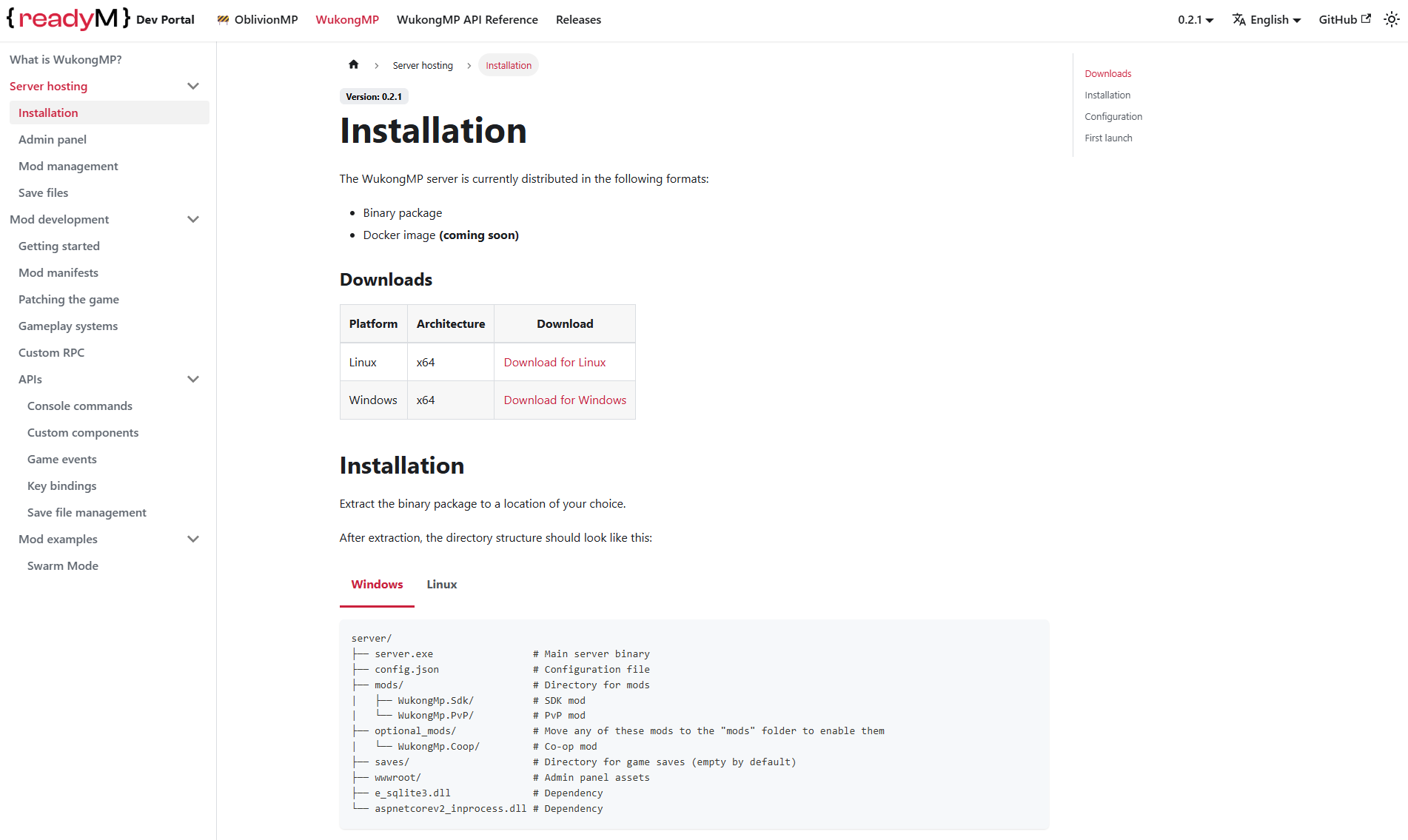The image size is (1408, 840).
Task: Open Server hosting sidebar category
Action: pyautogui.click(x=48, y=86)
